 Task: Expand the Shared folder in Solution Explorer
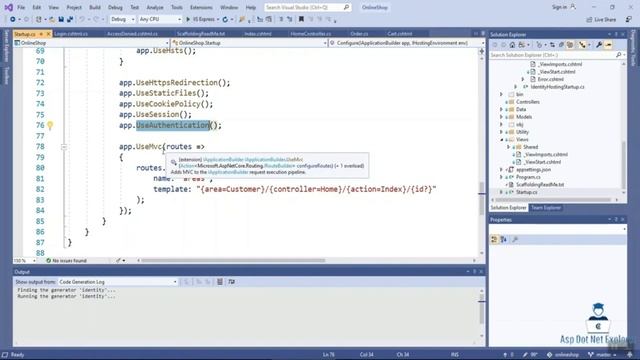[x=509, y=147]
